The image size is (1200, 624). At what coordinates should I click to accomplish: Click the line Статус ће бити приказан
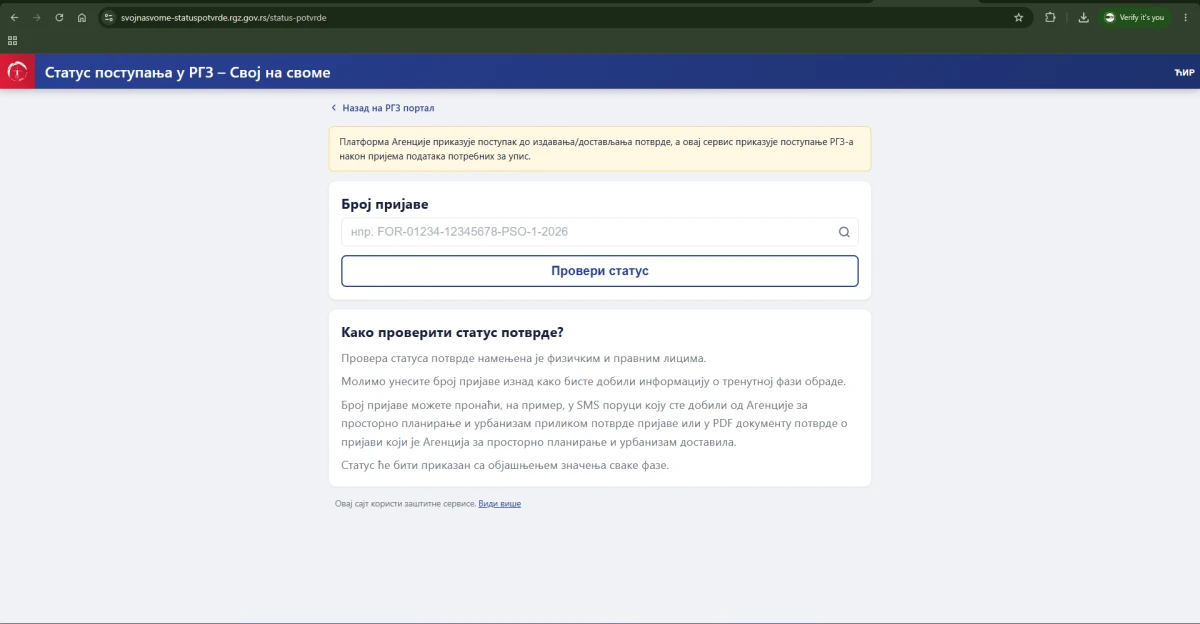(x=505, y=466)
